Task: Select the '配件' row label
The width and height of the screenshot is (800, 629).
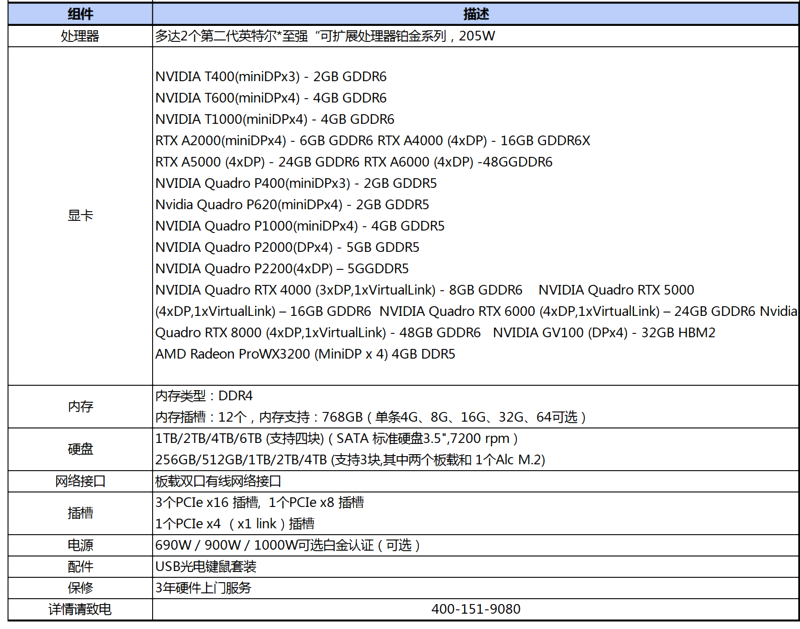Action: click(x=80, y=567)
